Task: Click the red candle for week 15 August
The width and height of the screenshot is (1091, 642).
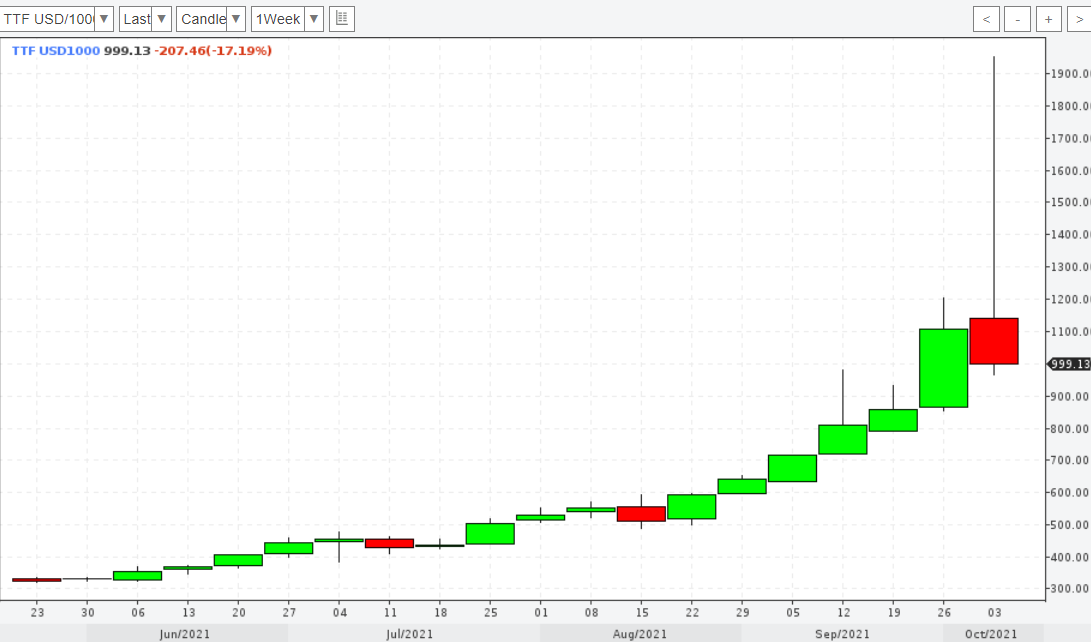Action: 641,514
